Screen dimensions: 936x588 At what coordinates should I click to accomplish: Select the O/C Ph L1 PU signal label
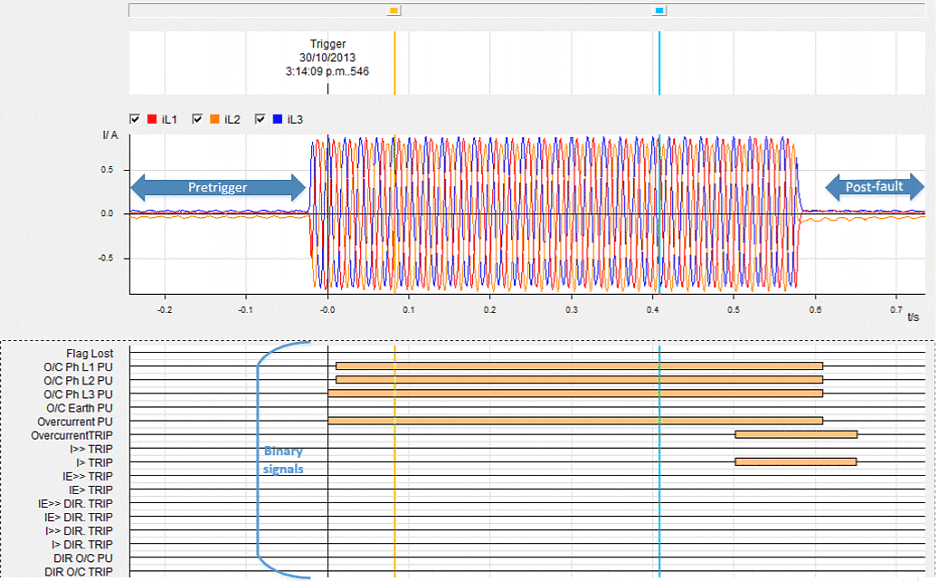click(x=77, y=367)
